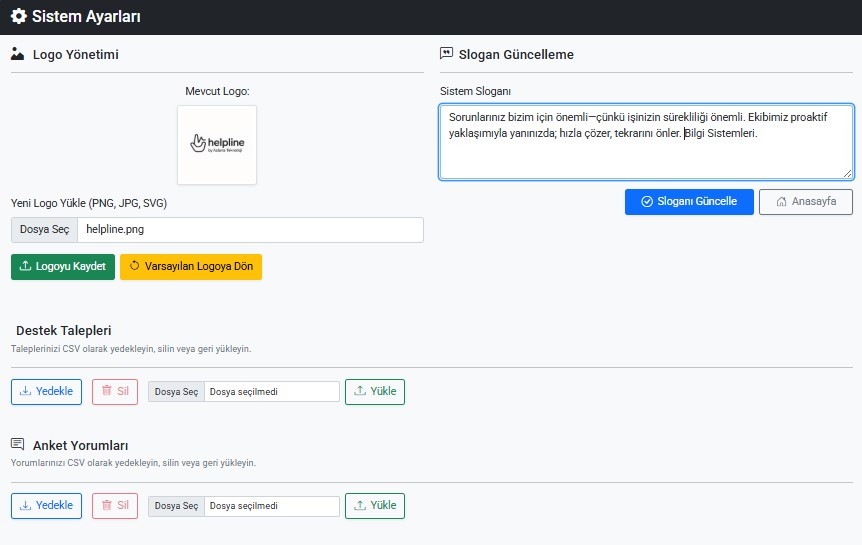
Task: Select a CSV file for Anket Yorumları
Action: coord(176,506)
